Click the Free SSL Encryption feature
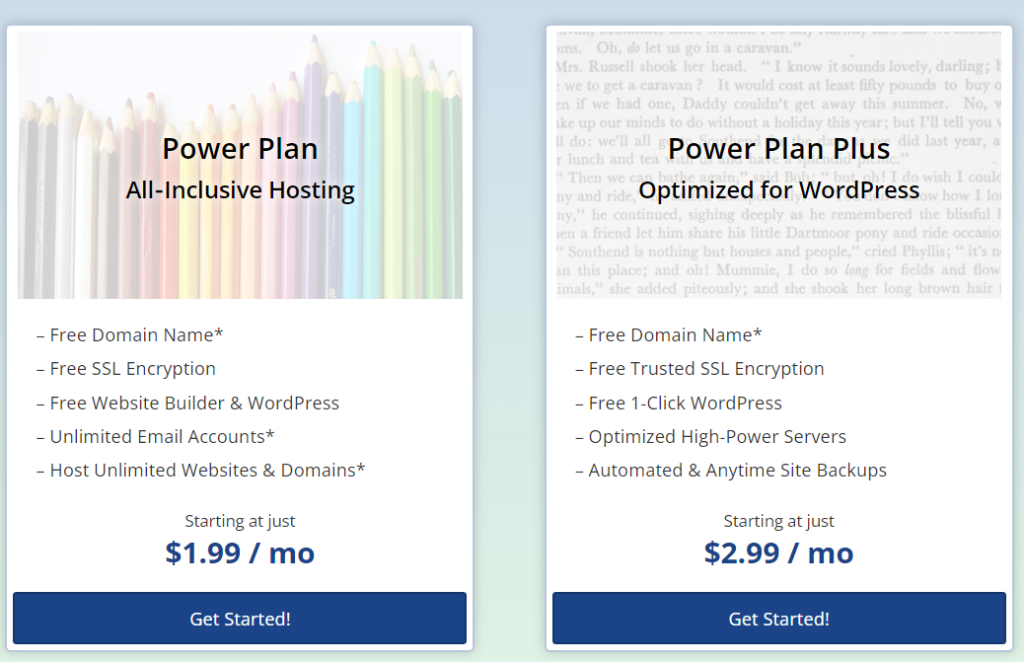Image resolution: width=1024 pixels, height=662 pixels. 132,369
